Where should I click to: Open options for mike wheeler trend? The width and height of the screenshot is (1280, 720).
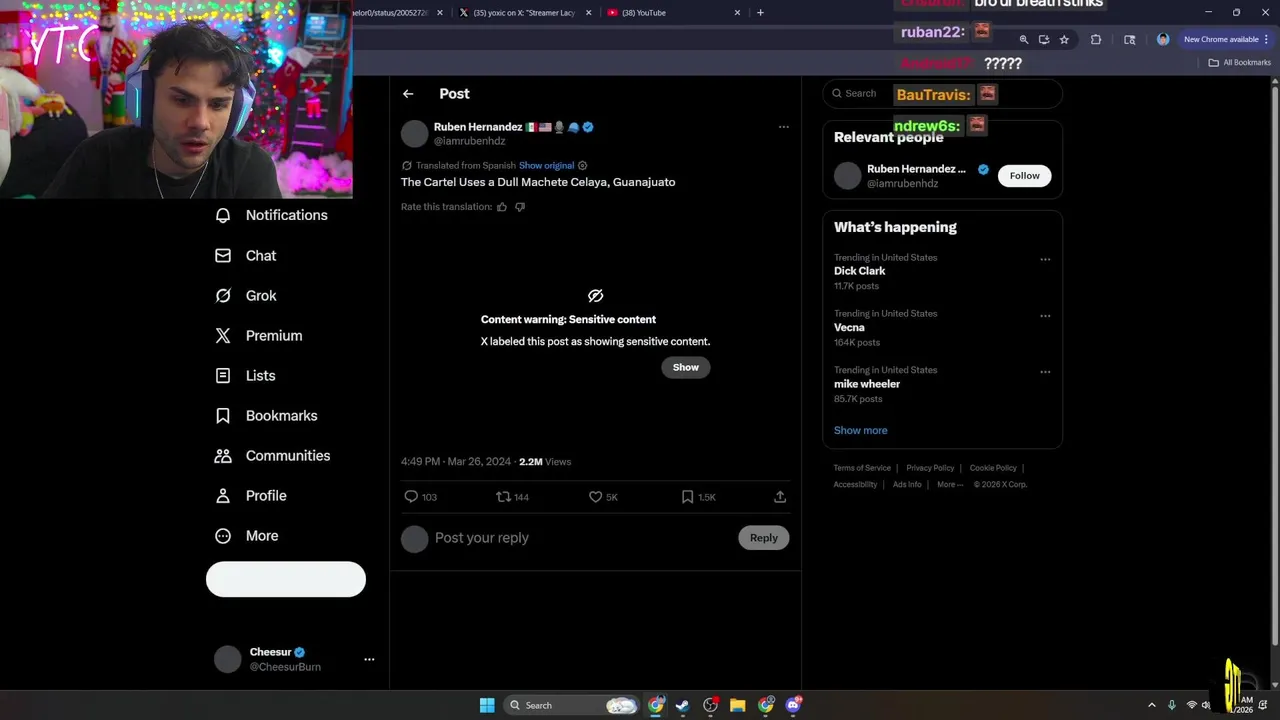click(1045, 372)
